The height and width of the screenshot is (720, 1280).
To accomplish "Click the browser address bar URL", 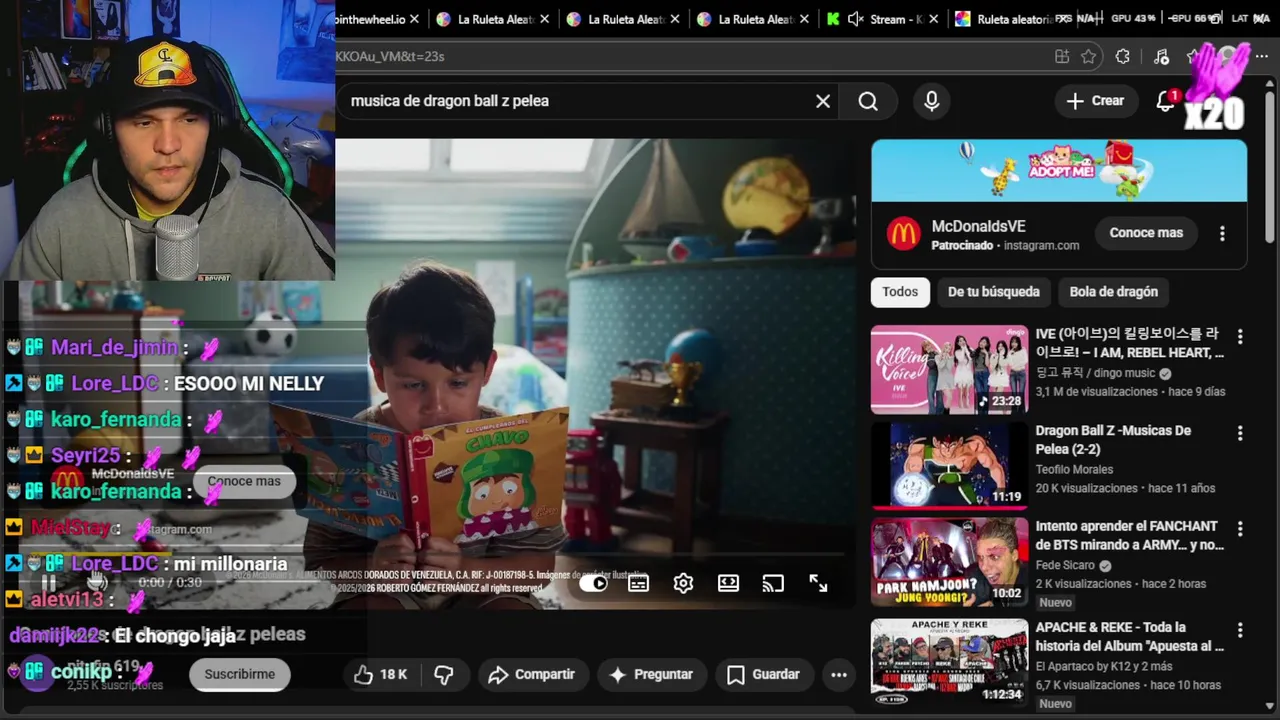I will (390, 57).
